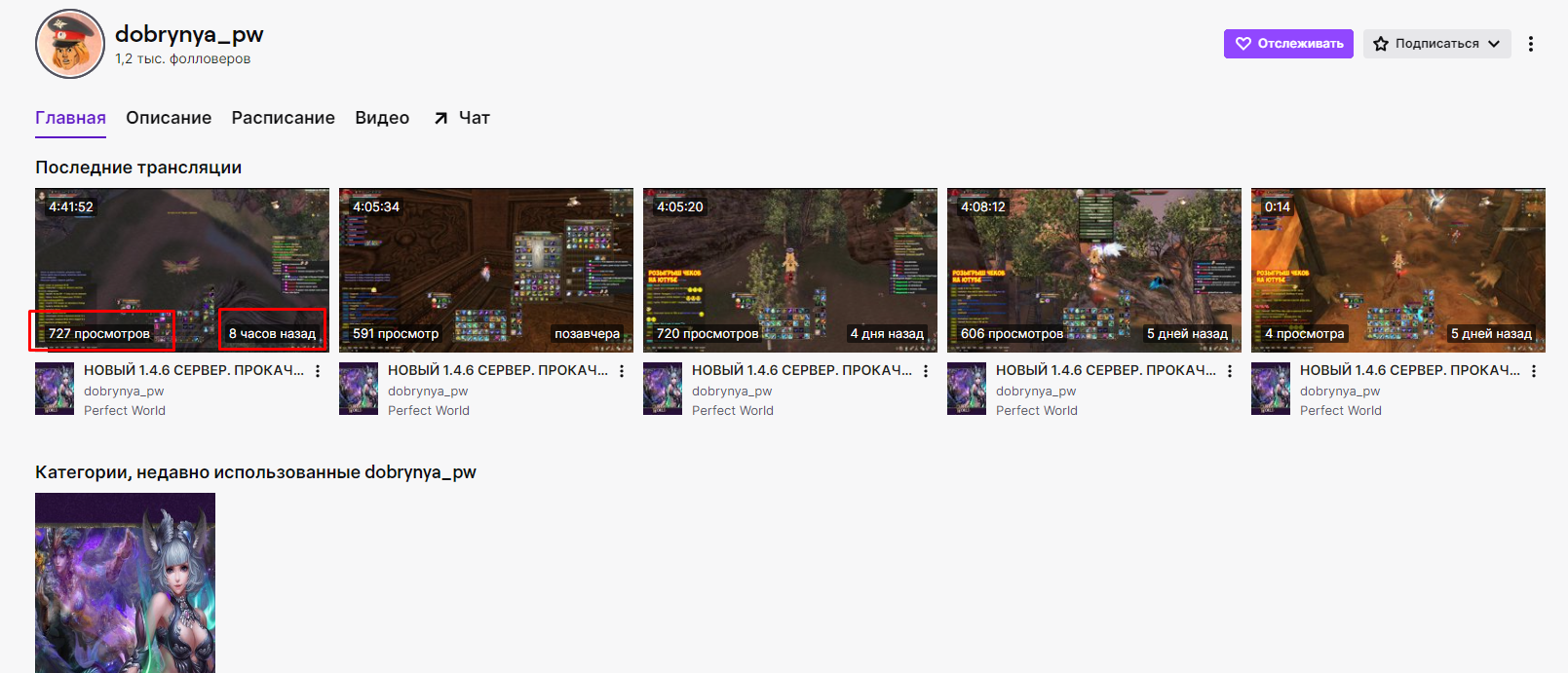Click the heart Отслеживать follow button
Viewport: 1568px width, 673px height.
point(1288,44)
